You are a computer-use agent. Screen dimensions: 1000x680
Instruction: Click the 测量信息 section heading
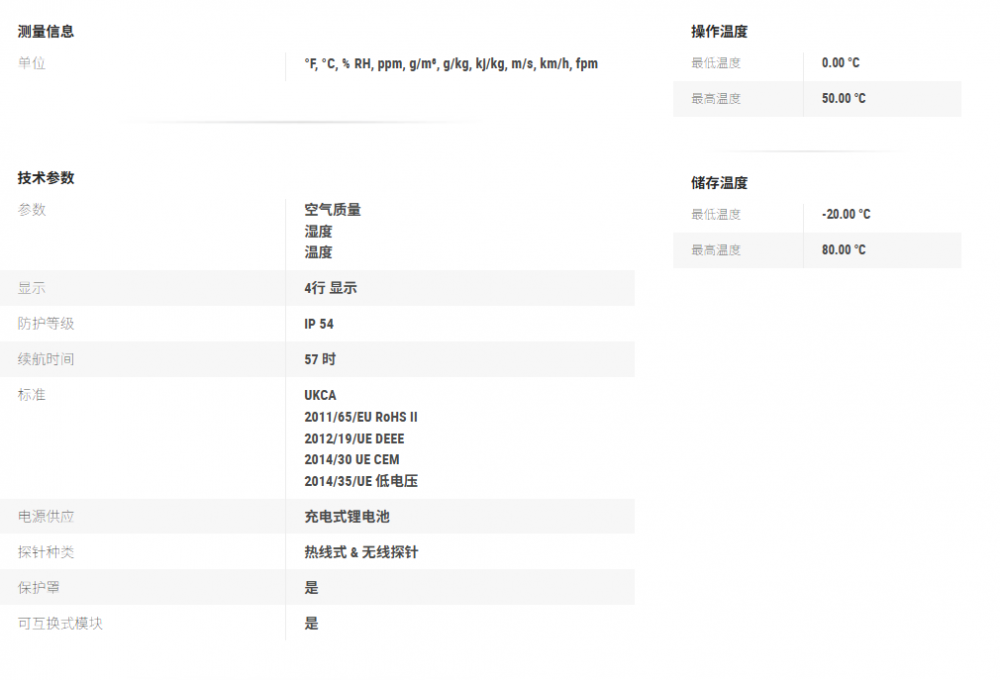(46, 31)
